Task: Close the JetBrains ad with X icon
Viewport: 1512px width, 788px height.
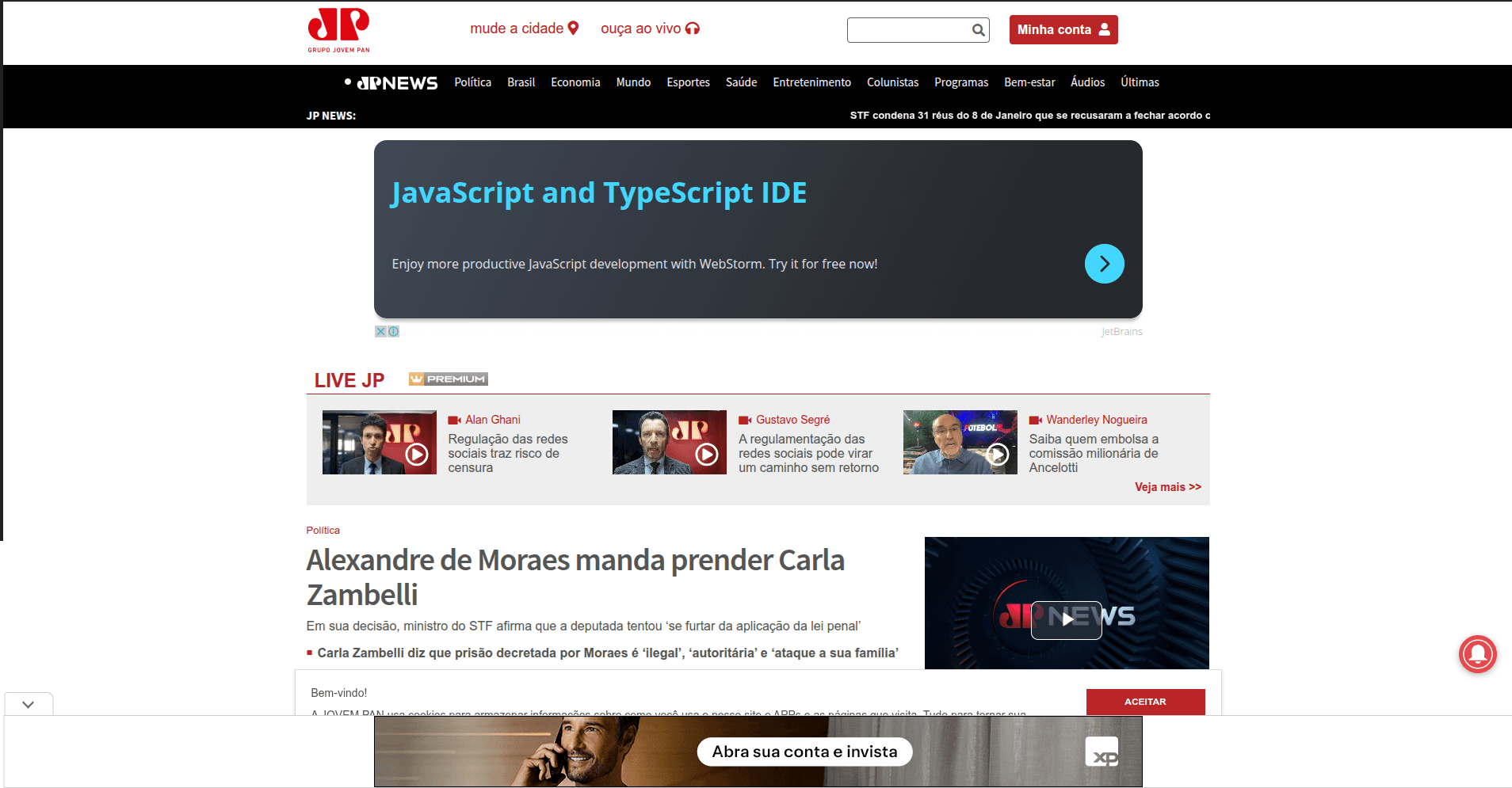Action: pyautogui.click(x=380, y=332)
